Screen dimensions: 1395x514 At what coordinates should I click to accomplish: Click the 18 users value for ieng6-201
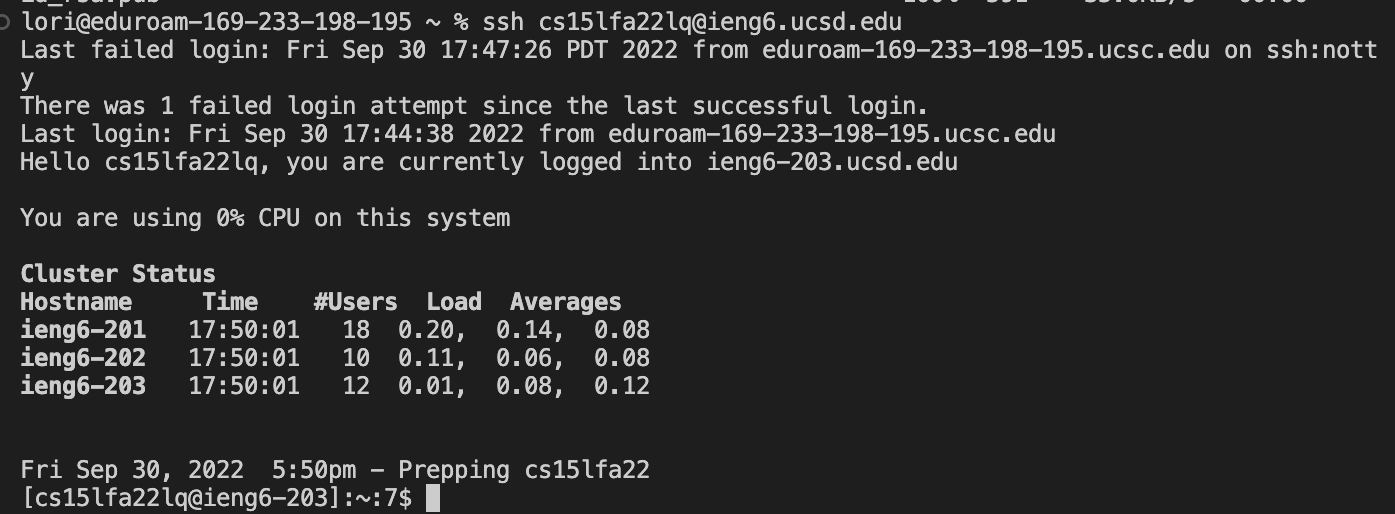pyautogui.click(x=356, y=330)
